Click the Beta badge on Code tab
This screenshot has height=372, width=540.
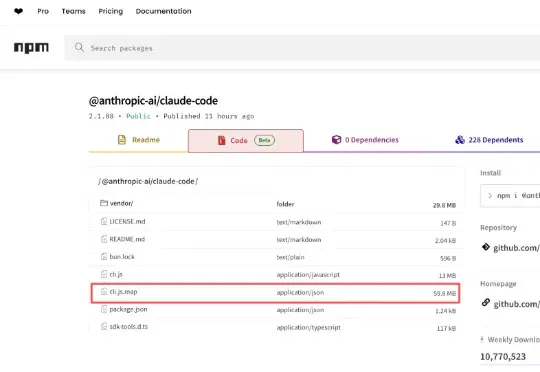pyautogui.click(x=264, y=140)
